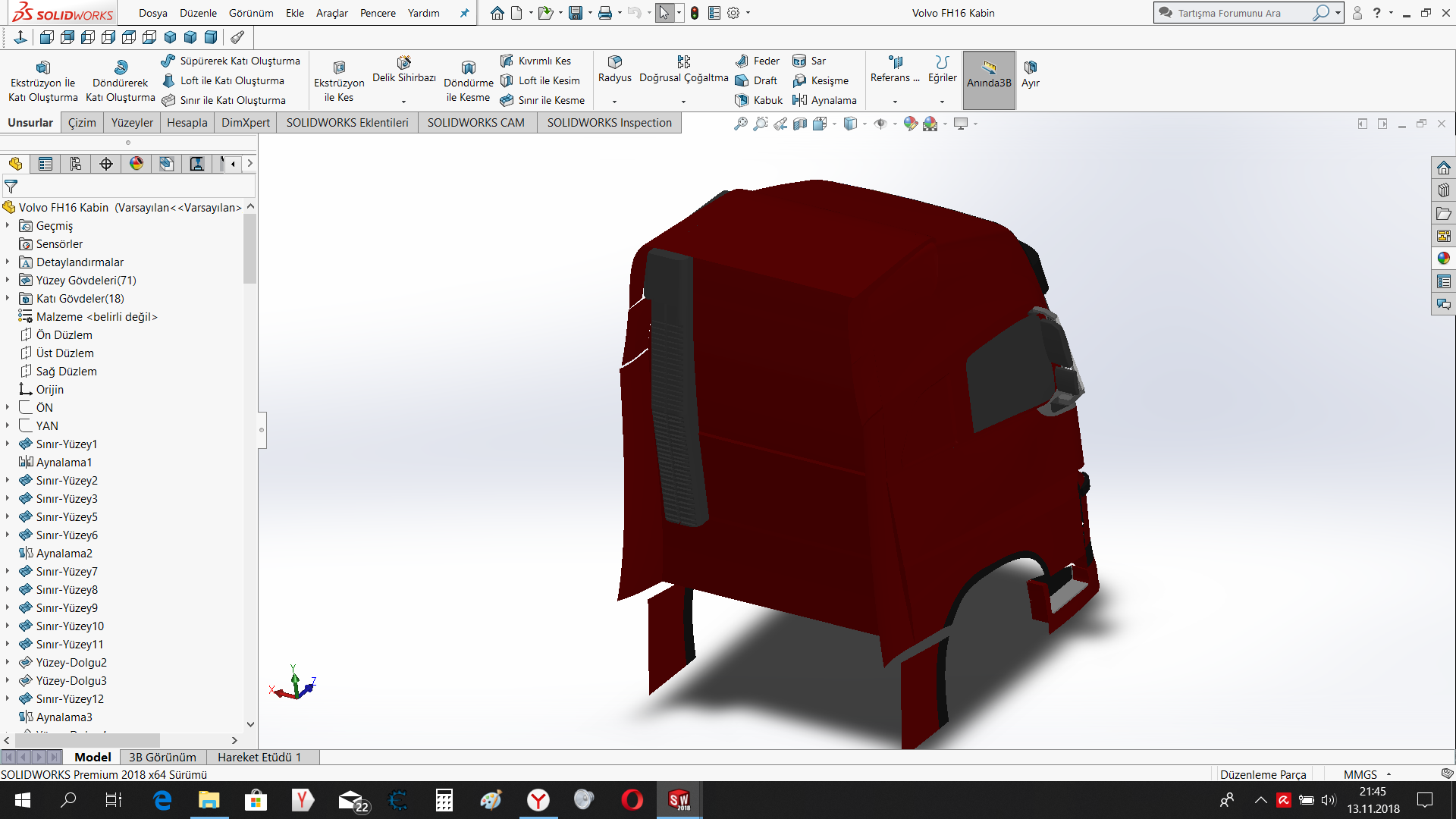Toggle the flashlight view focus icon

pyautogui.click(x=237, y=37)
